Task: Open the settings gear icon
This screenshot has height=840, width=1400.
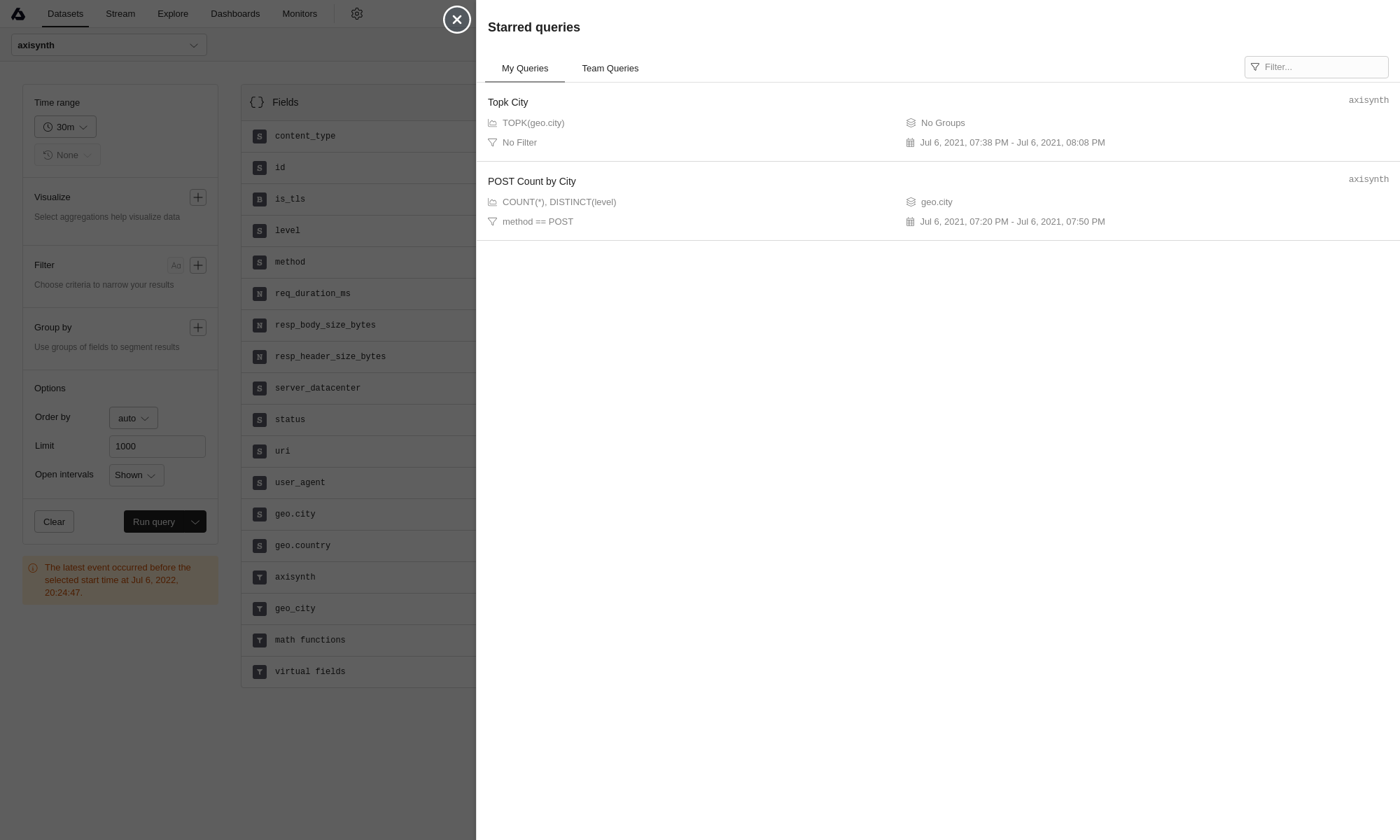Action: pos(357,14)
